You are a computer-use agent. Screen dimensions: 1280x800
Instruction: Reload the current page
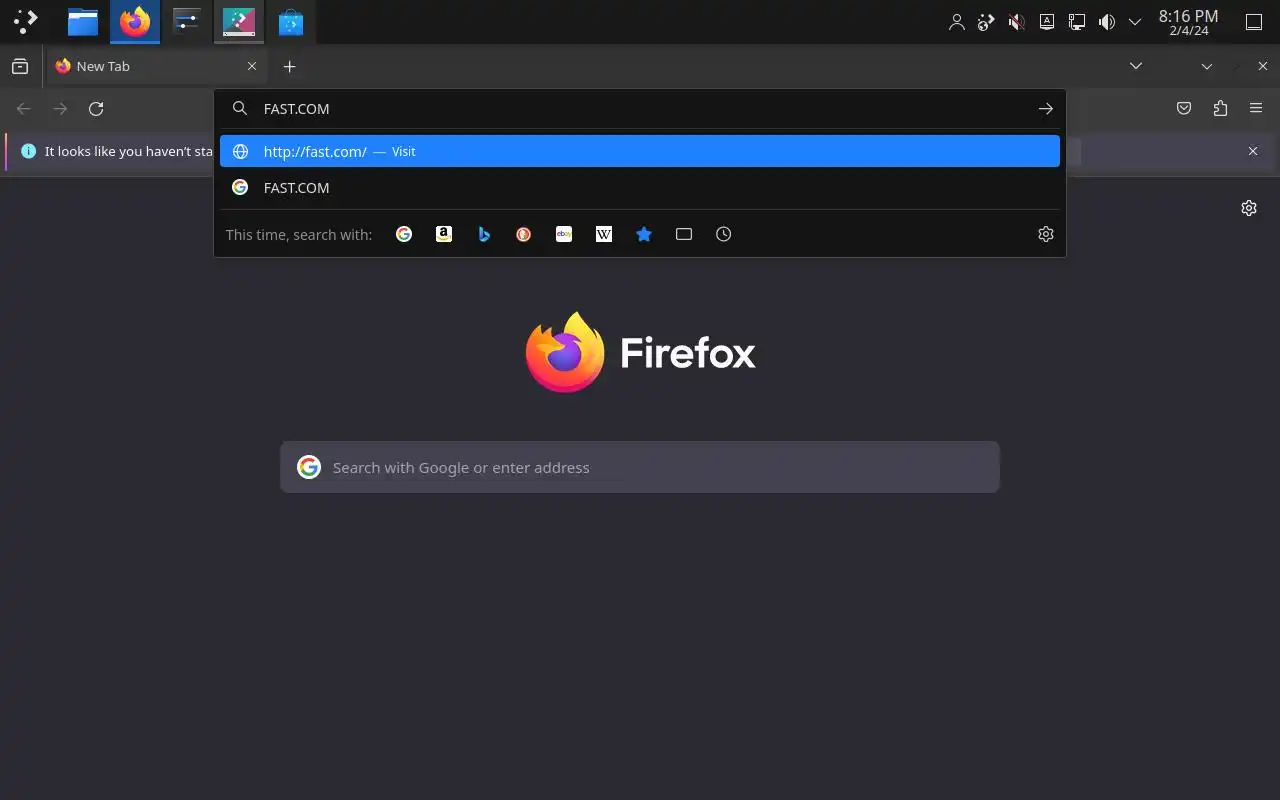(x=96, y=109)
